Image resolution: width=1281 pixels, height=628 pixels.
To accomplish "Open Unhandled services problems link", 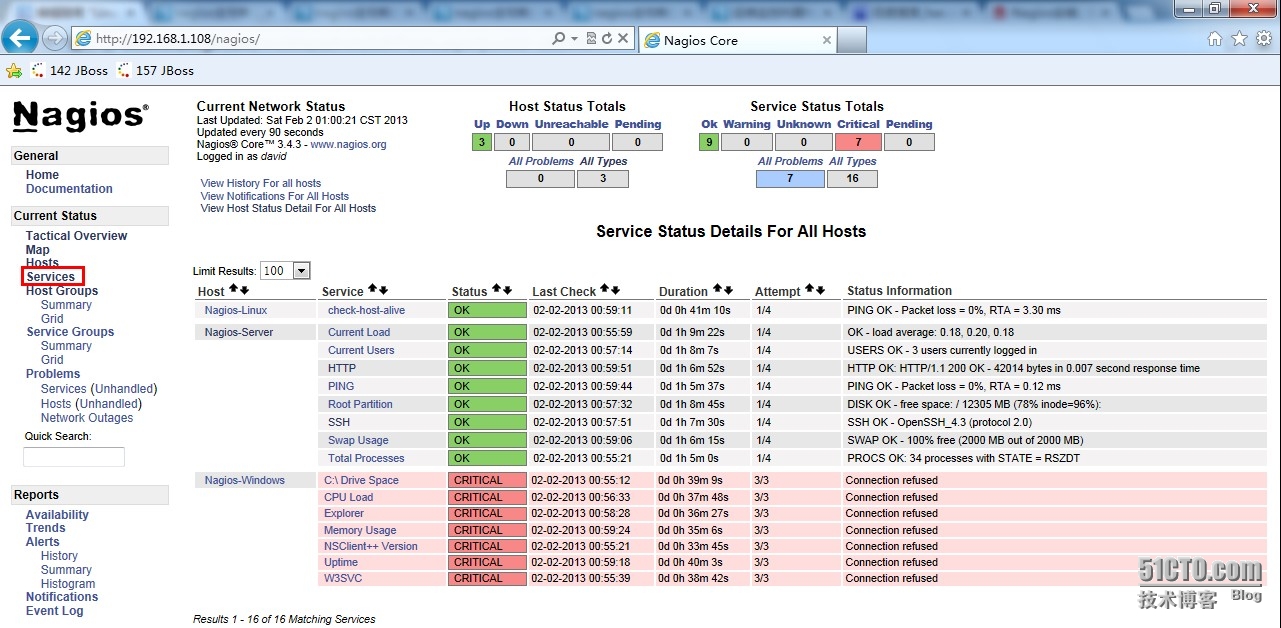I will pyautogui.click(x=125, y=389).
